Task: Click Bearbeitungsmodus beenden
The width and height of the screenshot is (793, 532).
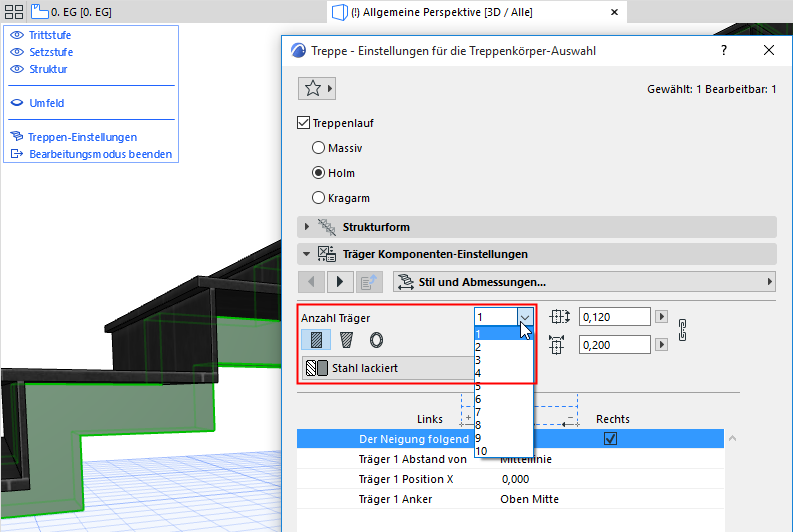Action: click(x=100, y=154)
